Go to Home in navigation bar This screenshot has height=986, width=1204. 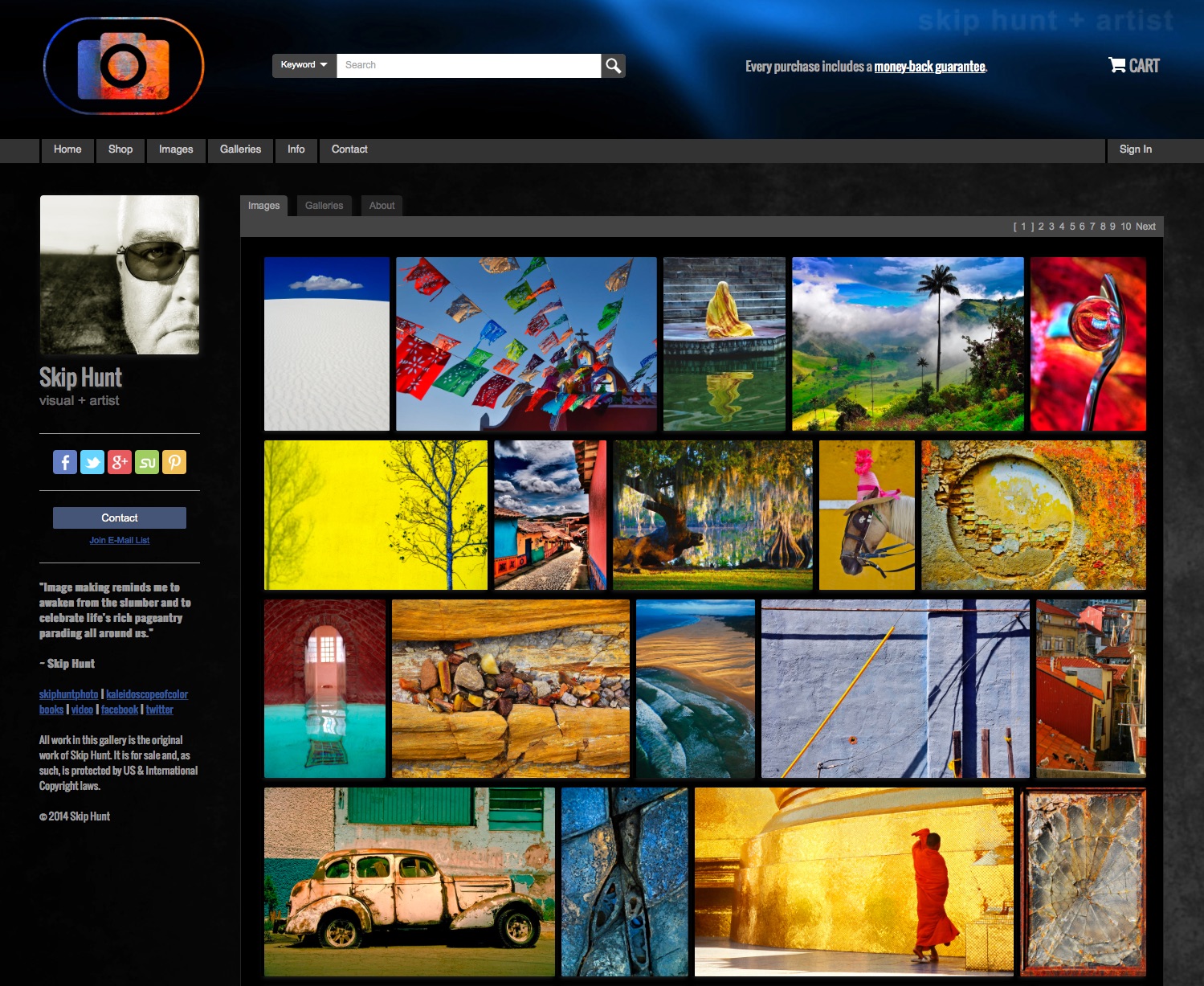click(x=67, y=150)
